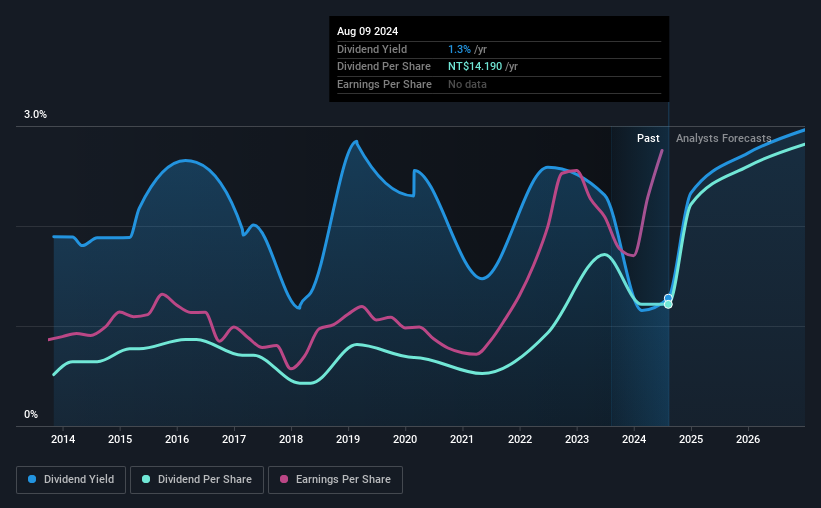Click the tooltip 'Earnings Per Share' row label
Viewport: 821px width, 508px height.
pos(384,84)
